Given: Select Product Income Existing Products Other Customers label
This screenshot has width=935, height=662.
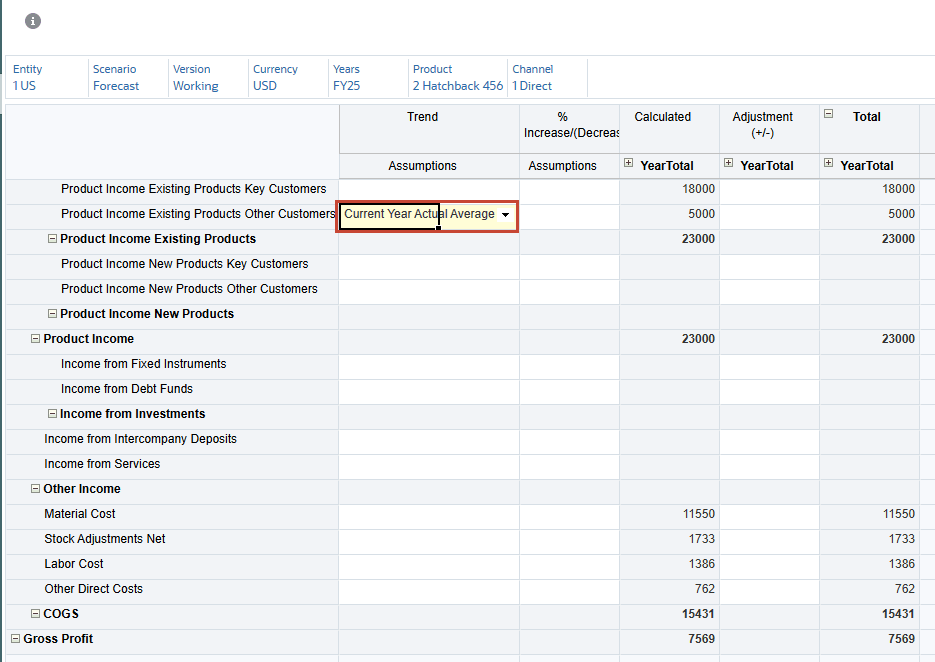Looking at the screenshot, I should (x=198, y=214).
